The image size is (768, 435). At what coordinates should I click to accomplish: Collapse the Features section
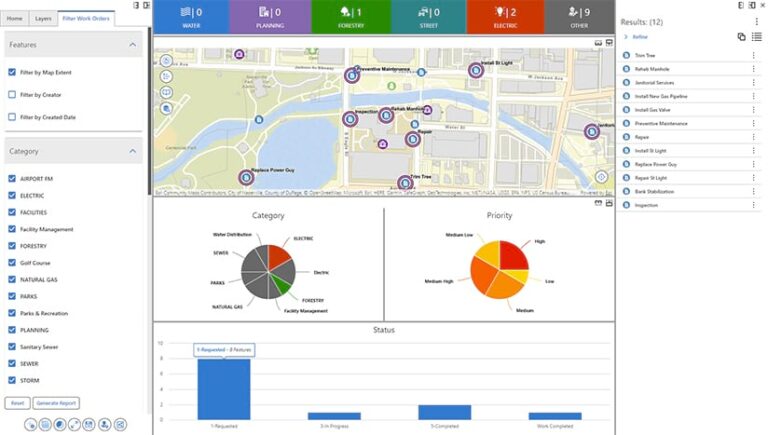132,45
